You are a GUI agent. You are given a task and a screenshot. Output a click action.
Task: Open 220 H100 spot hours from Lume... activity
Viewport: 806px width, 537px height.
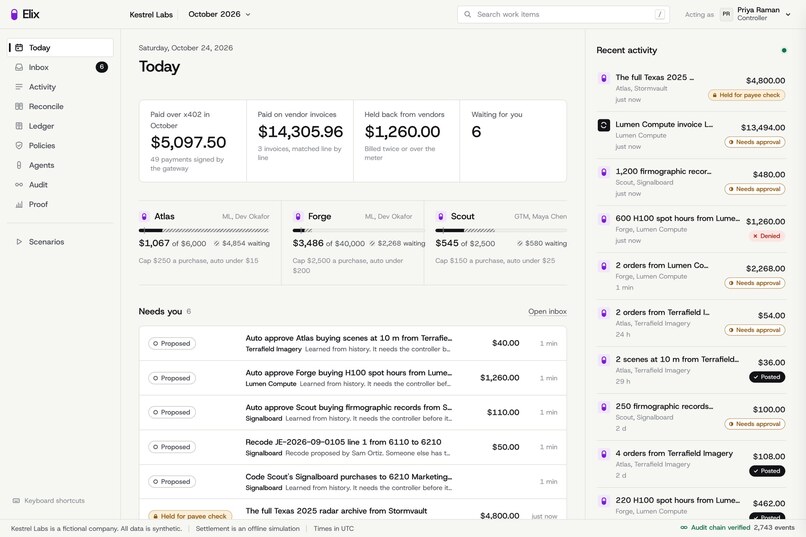pyautogui.click(x=691, y=506)
